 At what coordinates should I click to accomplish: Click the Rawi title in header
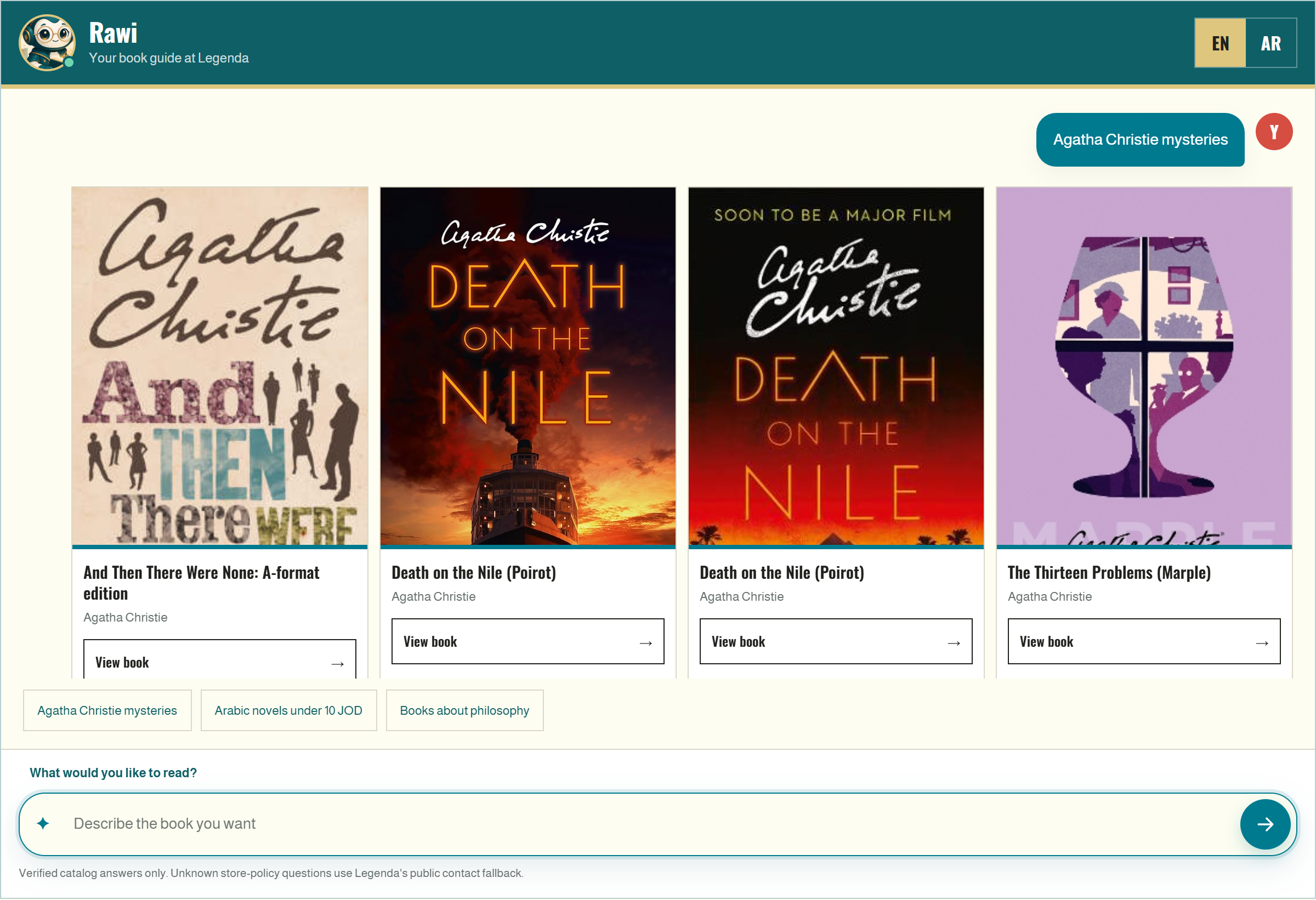click(114, 33)
